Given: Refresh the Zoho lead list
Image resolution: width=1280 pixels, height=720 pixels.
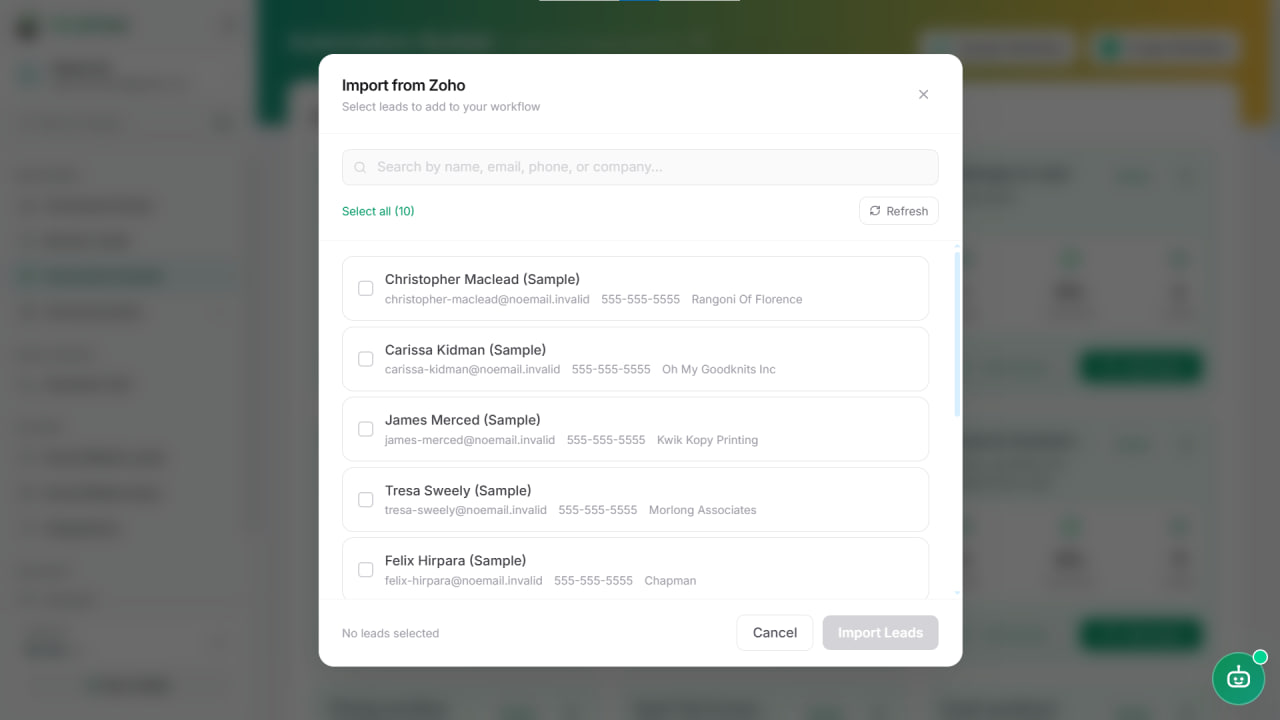Looking at the screenshot, I should point(898,211).
